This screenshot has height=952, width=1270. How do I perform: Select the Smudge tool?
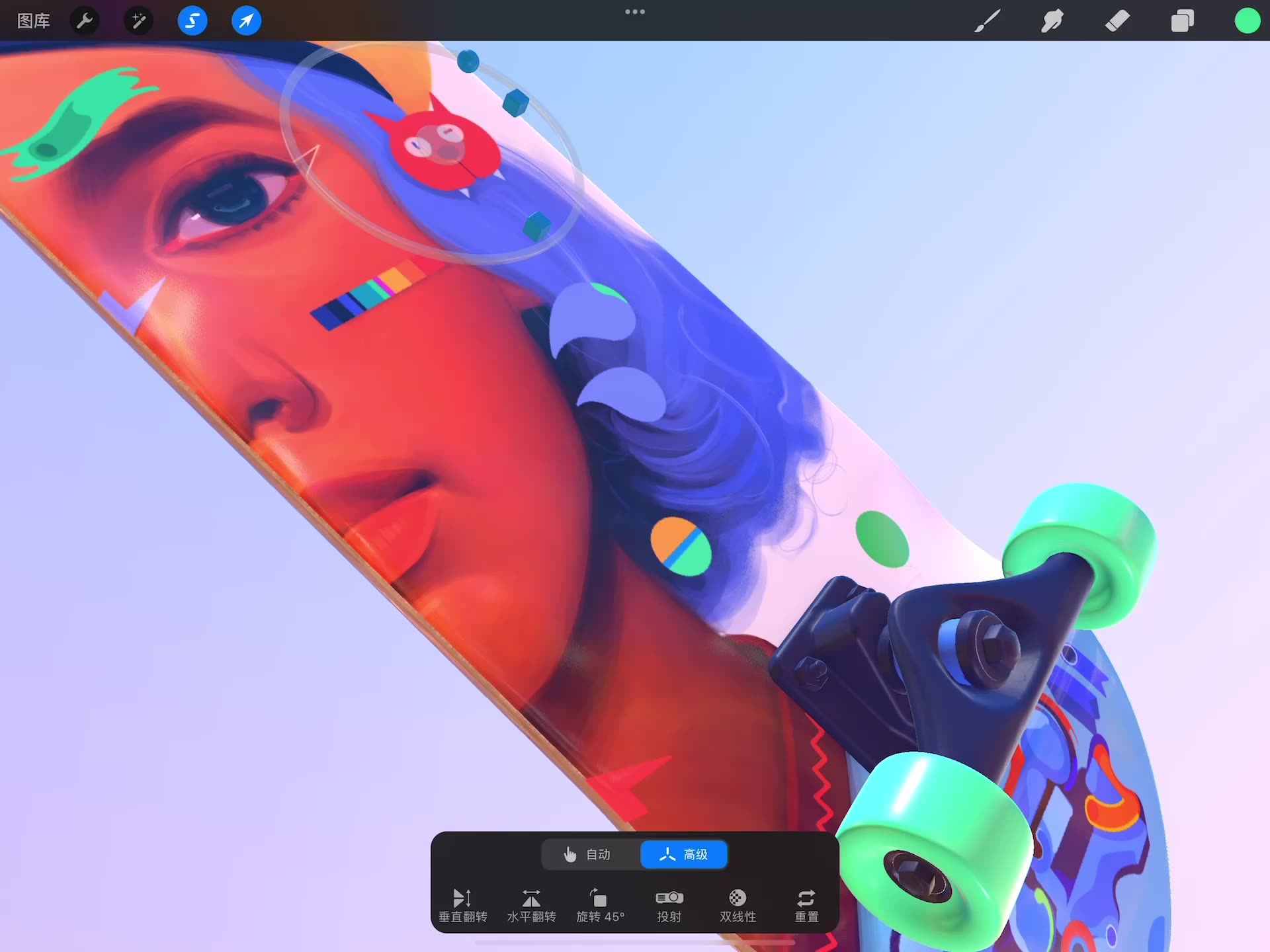pos(1052,21)
